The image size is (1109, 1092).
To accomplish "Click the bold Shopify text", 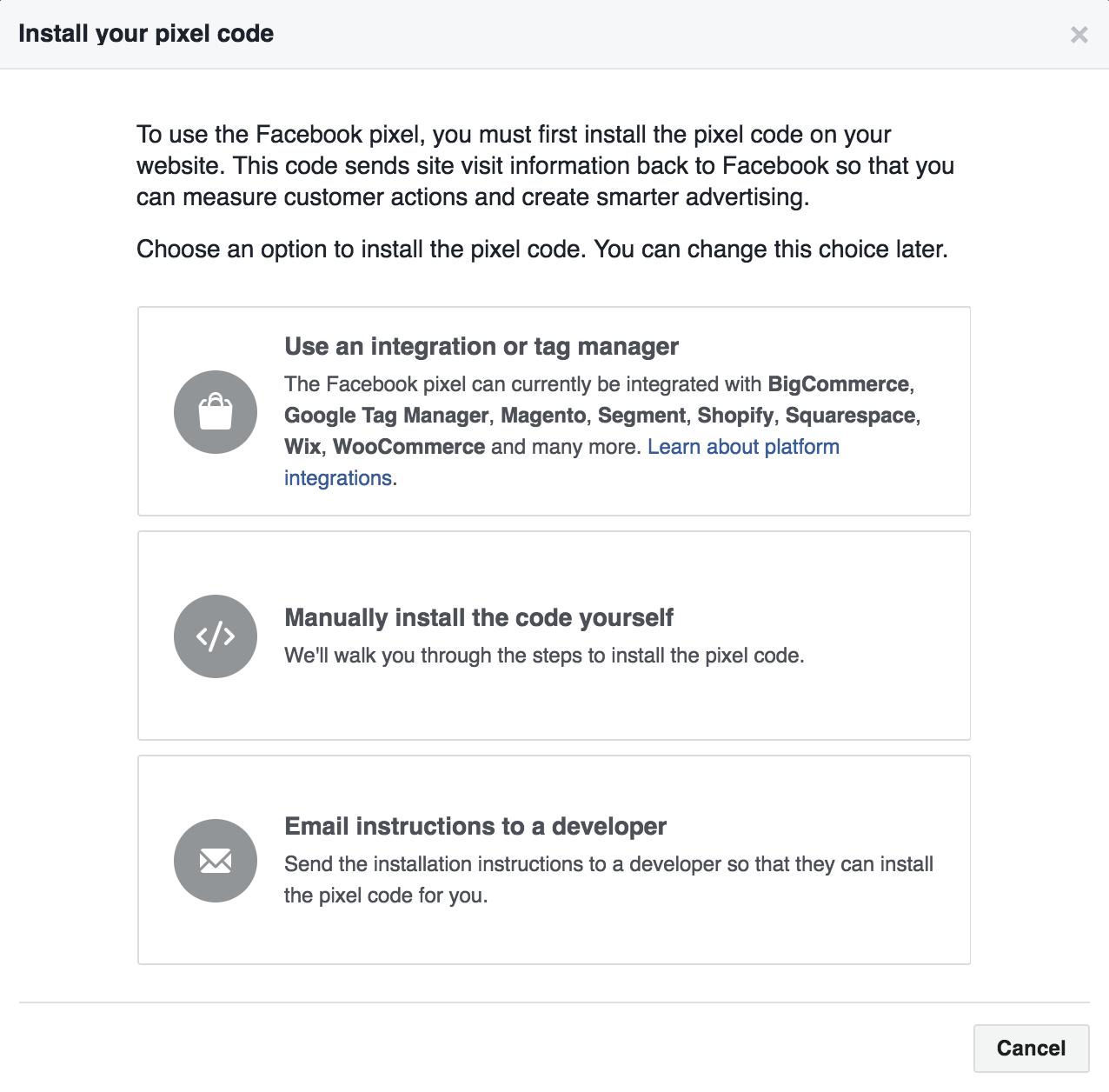I will [x=735, y=416].
